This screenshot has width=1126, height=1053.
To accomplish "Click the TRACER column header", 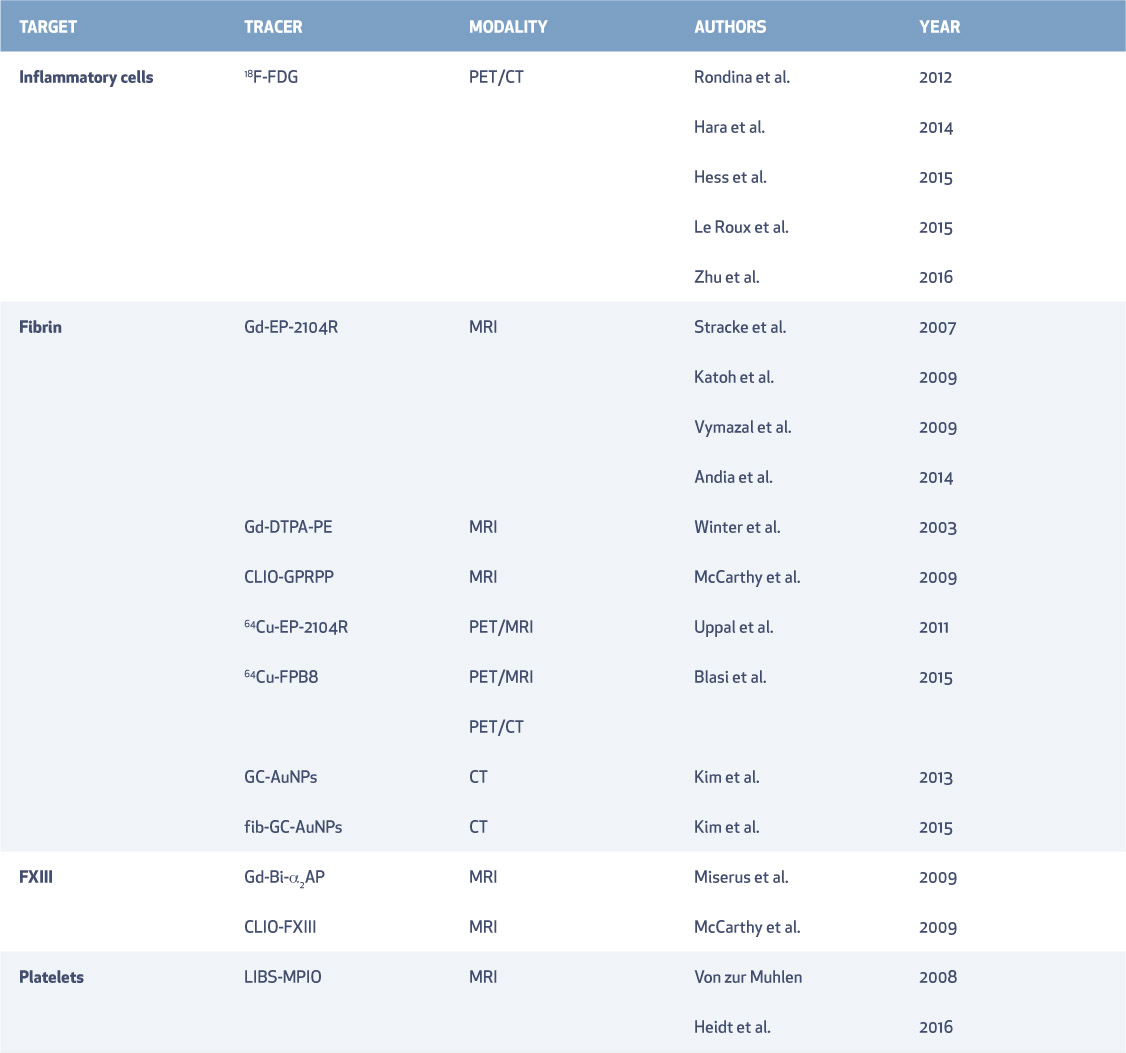I will click(x=273, y=27).
